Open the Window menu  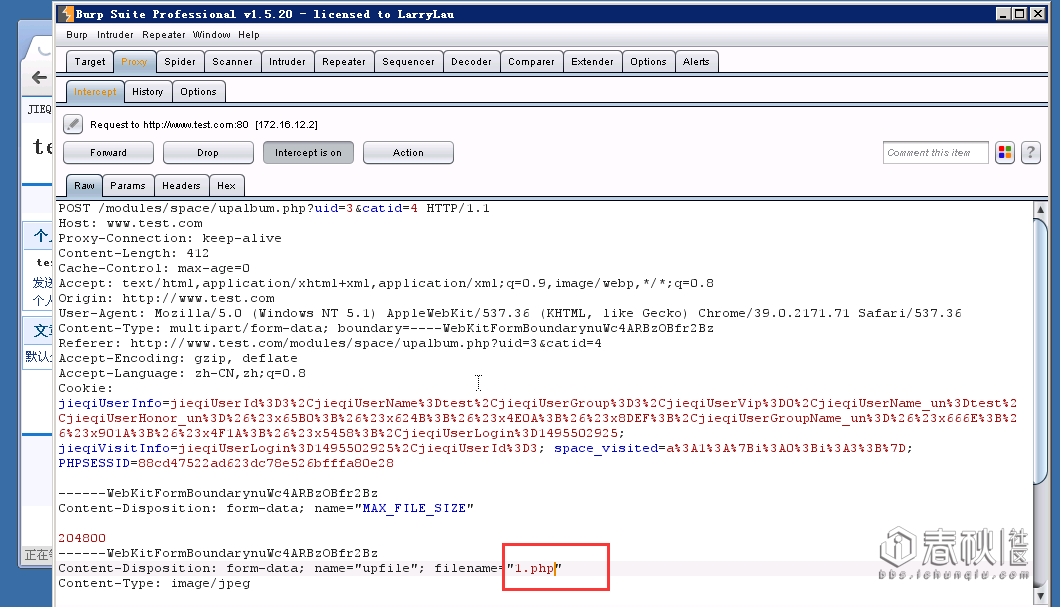pos(212,34)
